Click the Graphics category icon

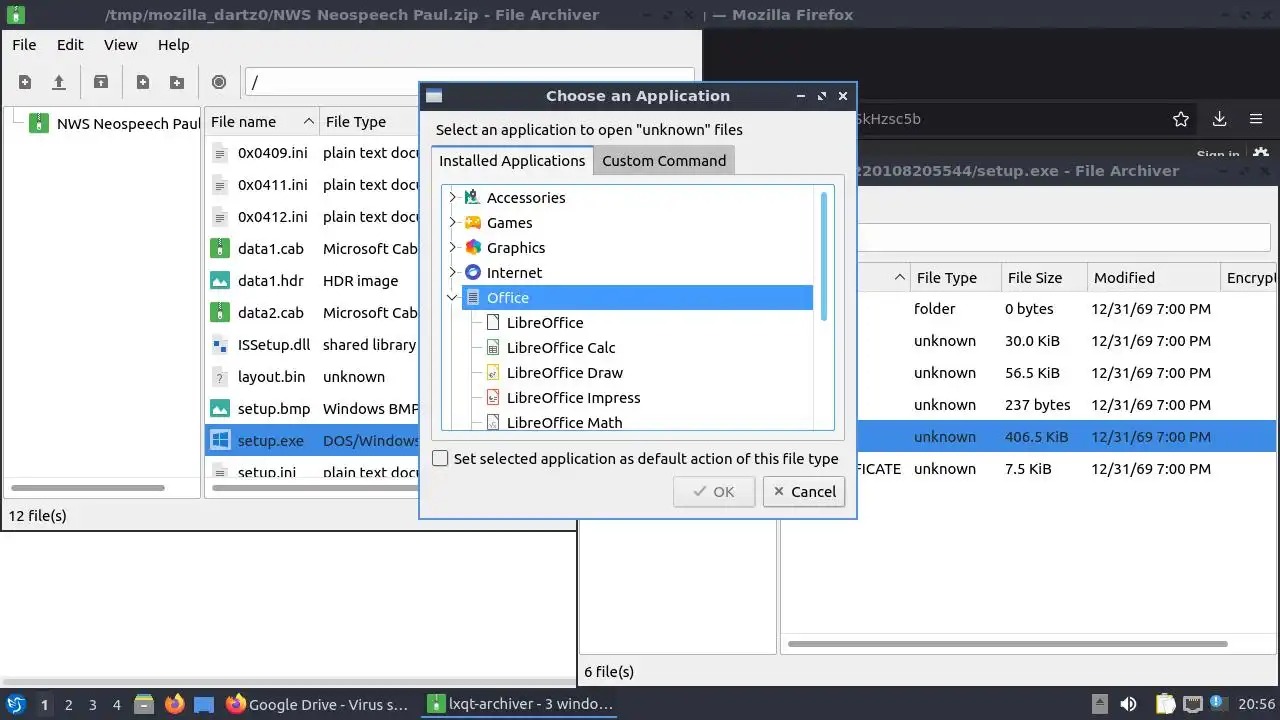pyautogui.click(x=473, y=247)
